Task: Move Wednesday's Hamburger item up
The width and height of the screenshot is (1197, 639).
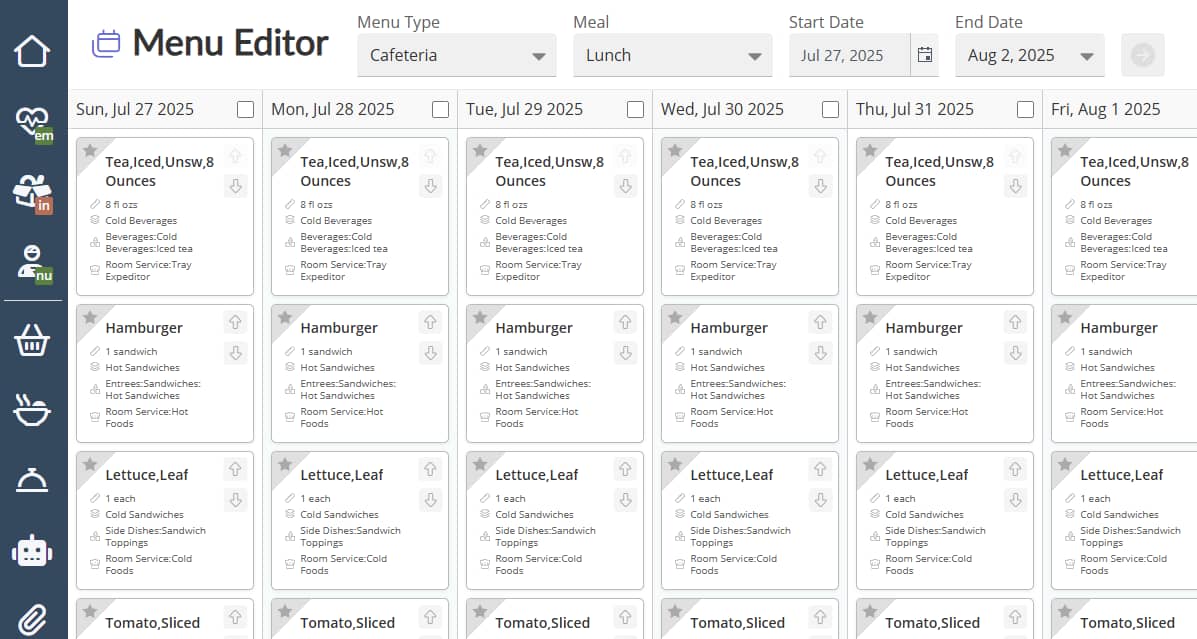Action: tap(821, 323)
